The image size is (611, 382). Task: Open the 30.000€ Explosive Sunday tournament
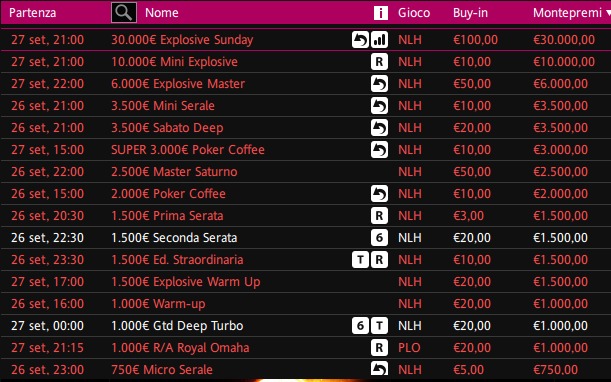point(182,40)
